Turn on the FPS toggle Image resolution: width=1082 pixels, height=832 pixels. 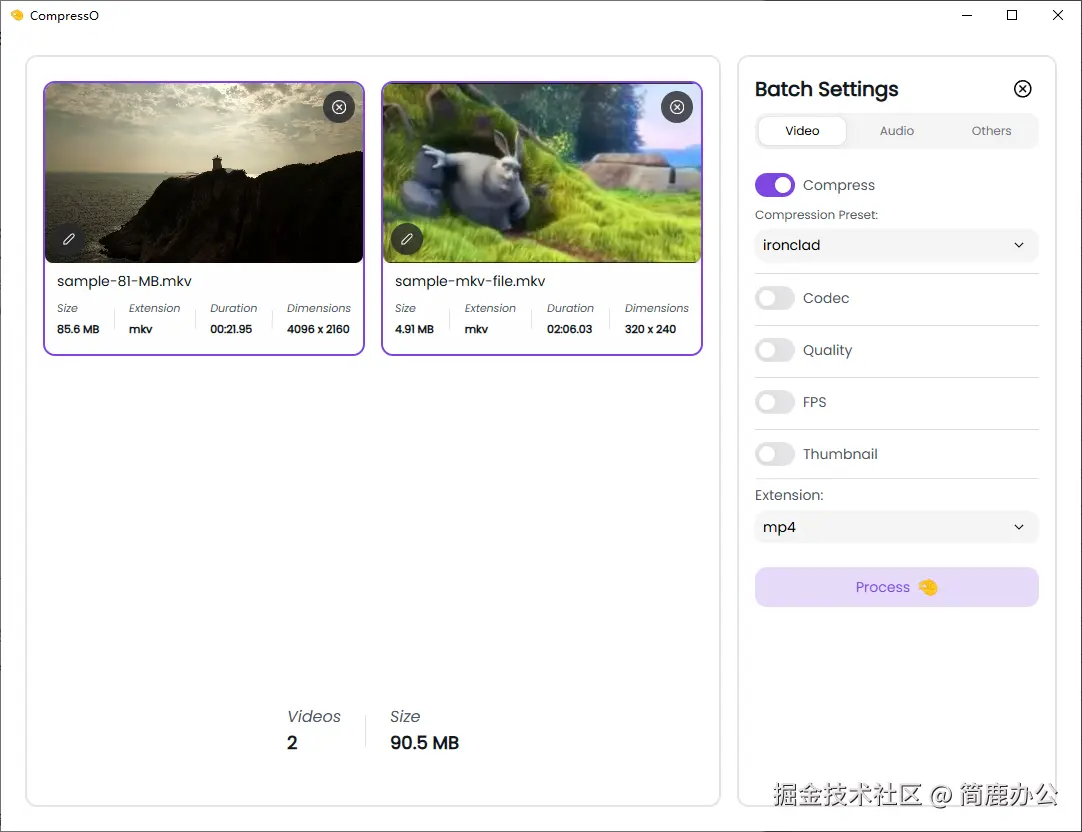[775, 402]
